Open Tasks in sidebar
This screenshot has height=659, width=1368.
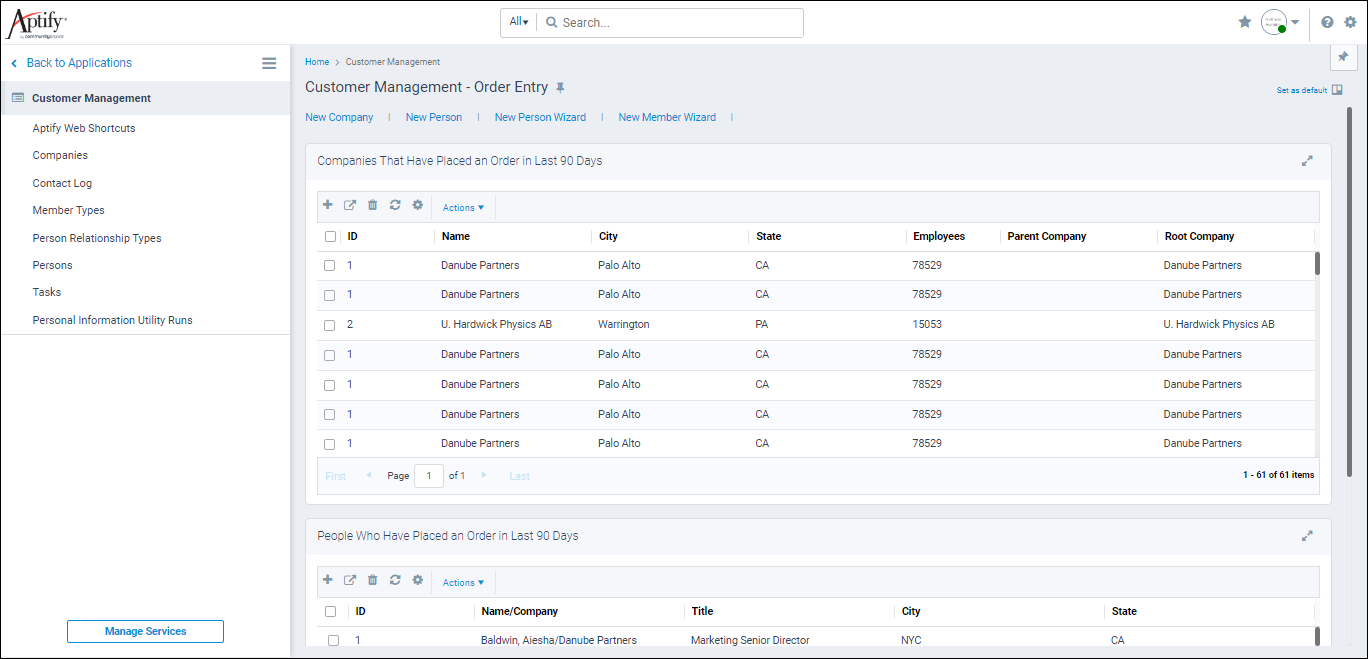tap(47, 292)
